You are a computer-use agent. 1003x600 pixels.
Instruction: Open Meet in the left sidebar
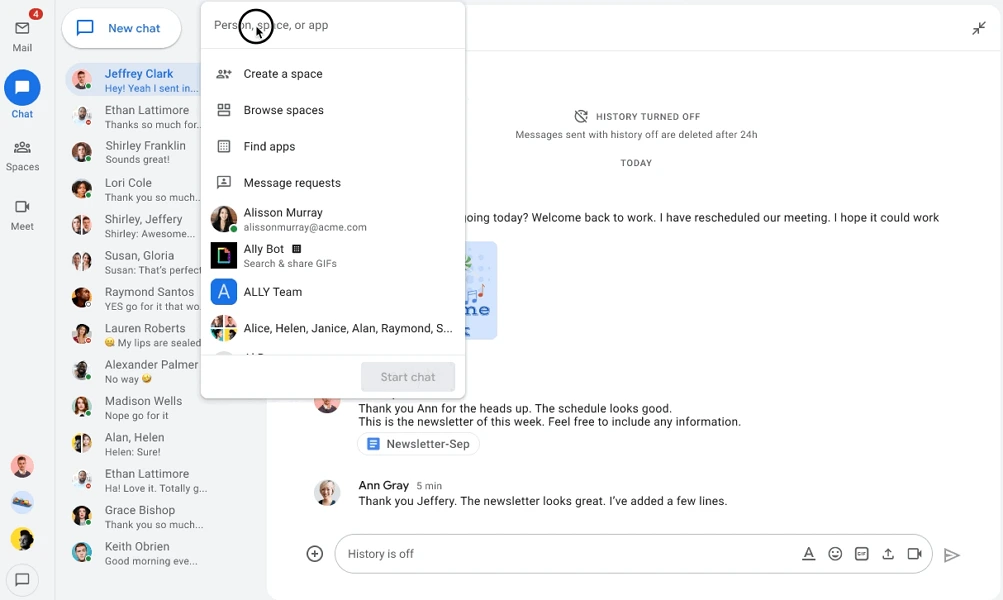tap(22, 214)
